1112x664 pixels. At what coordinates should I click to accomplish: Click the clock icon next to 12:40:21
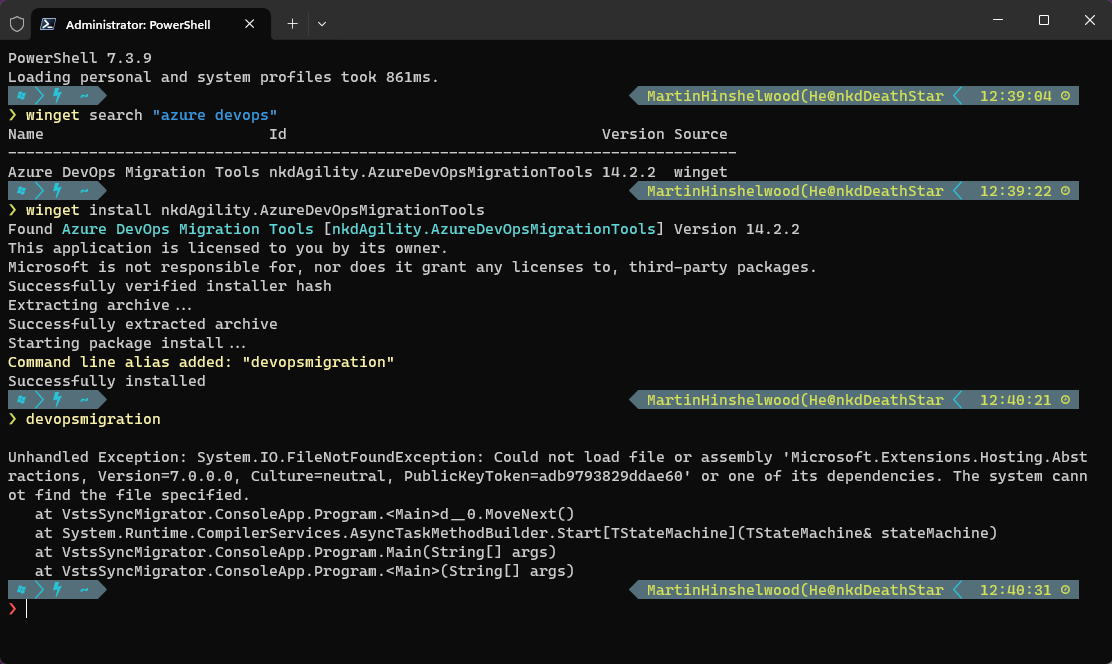point(1066,399)
